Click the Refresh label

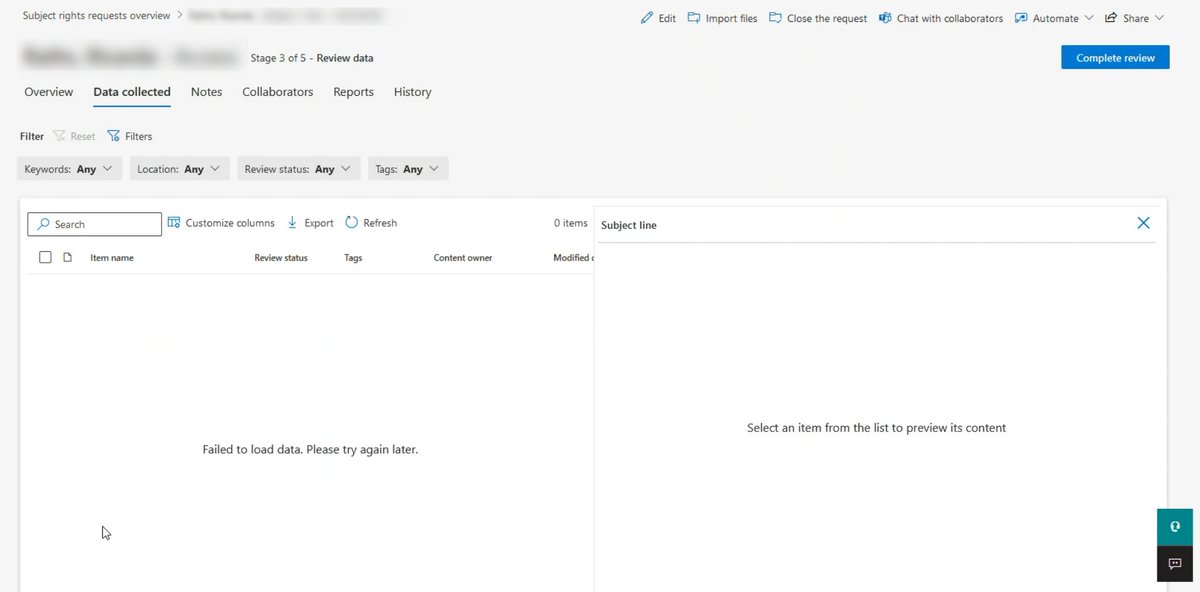click(380, 223)
